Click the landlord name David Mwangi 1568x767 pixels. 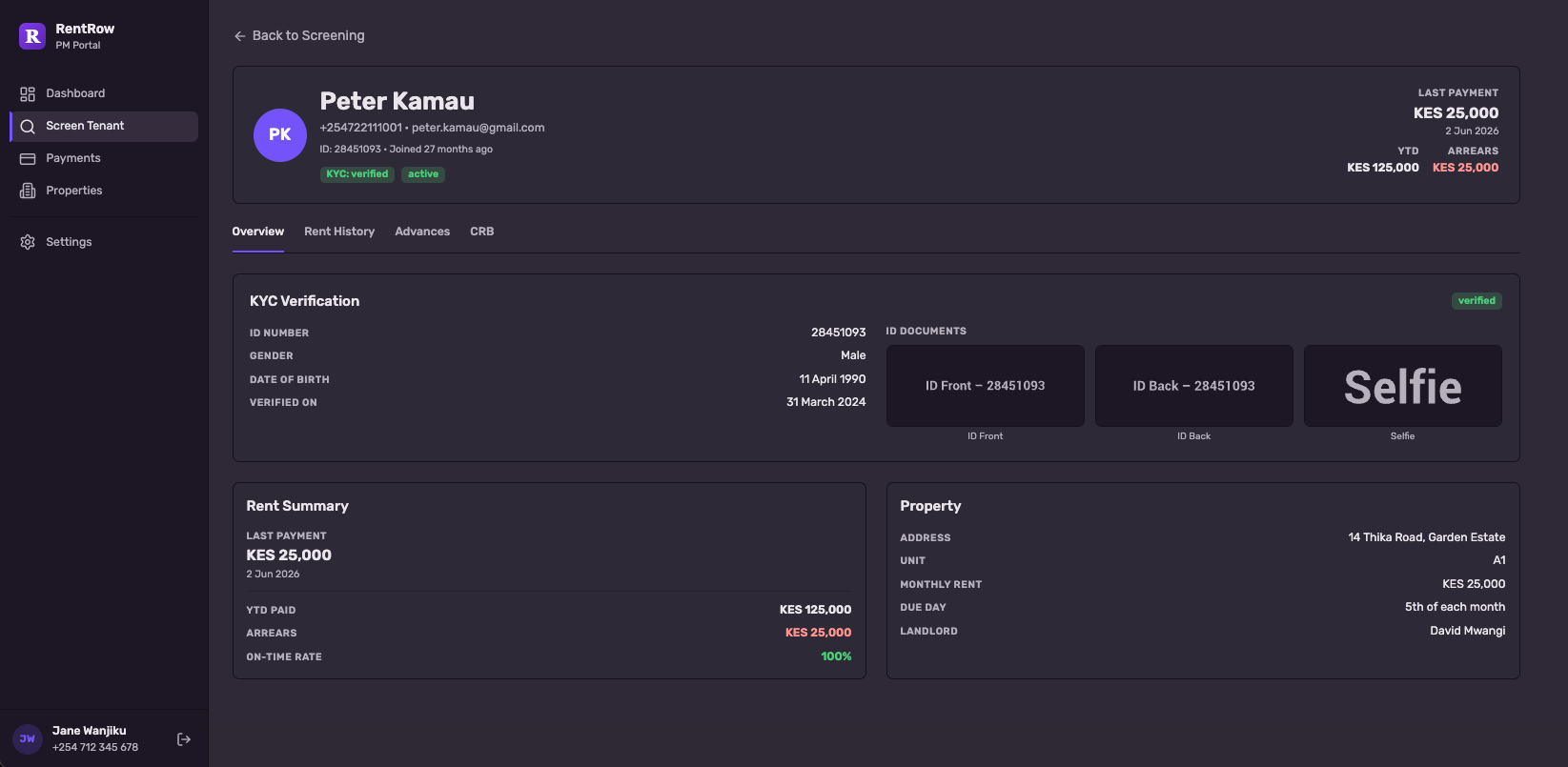(1468, 631)
